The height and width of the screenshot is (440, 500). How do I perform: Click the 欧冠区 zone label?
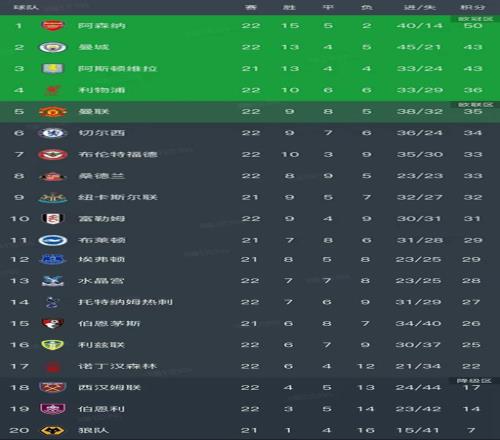coord(475,19)
